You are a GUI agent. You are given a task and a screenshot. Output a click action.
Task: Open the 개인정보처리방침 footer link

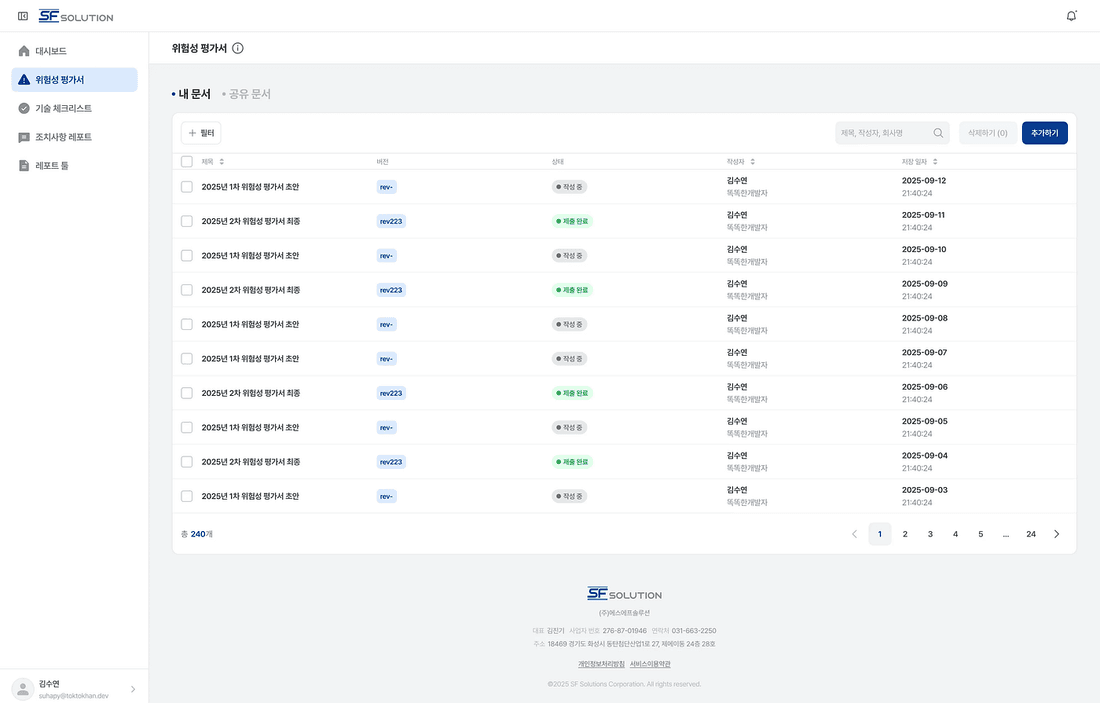[x=601, y=664]
